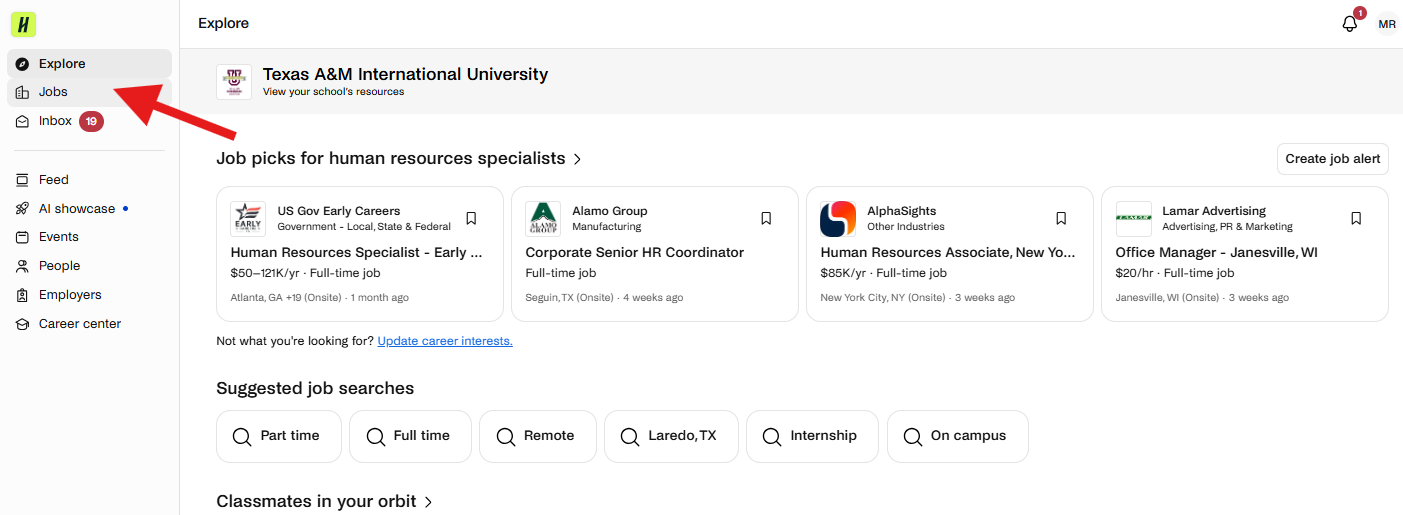1403x515 pixels.
Task: Bookmark the Lamar Advertising job
Action: click(x=1356, y=218)
